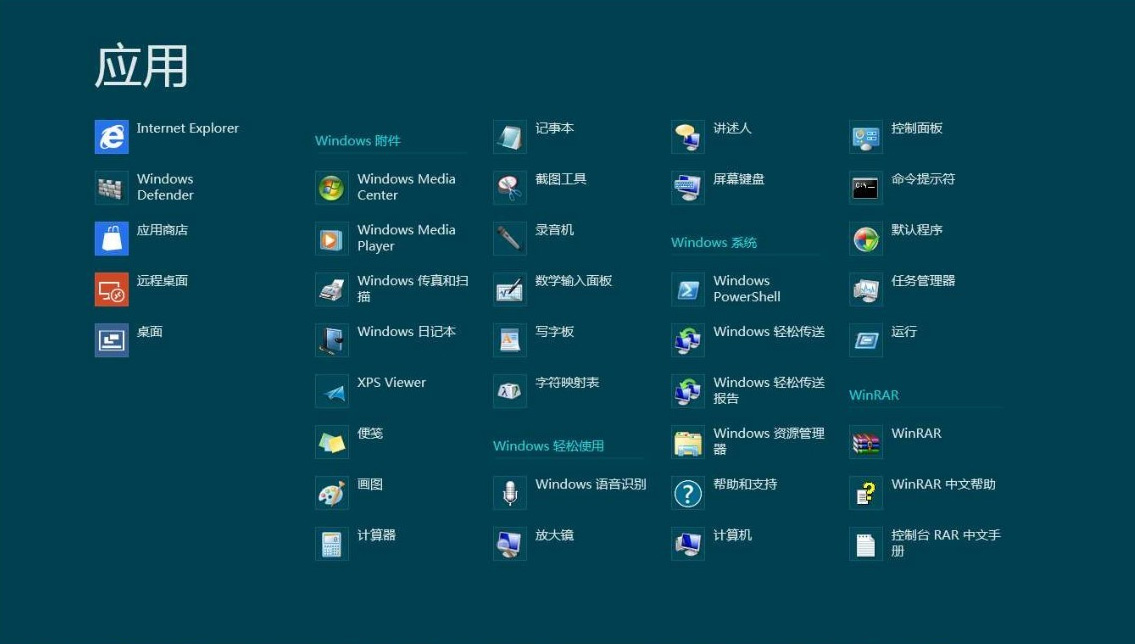Launch the 写字板 WordPad app

coord(510,340)
